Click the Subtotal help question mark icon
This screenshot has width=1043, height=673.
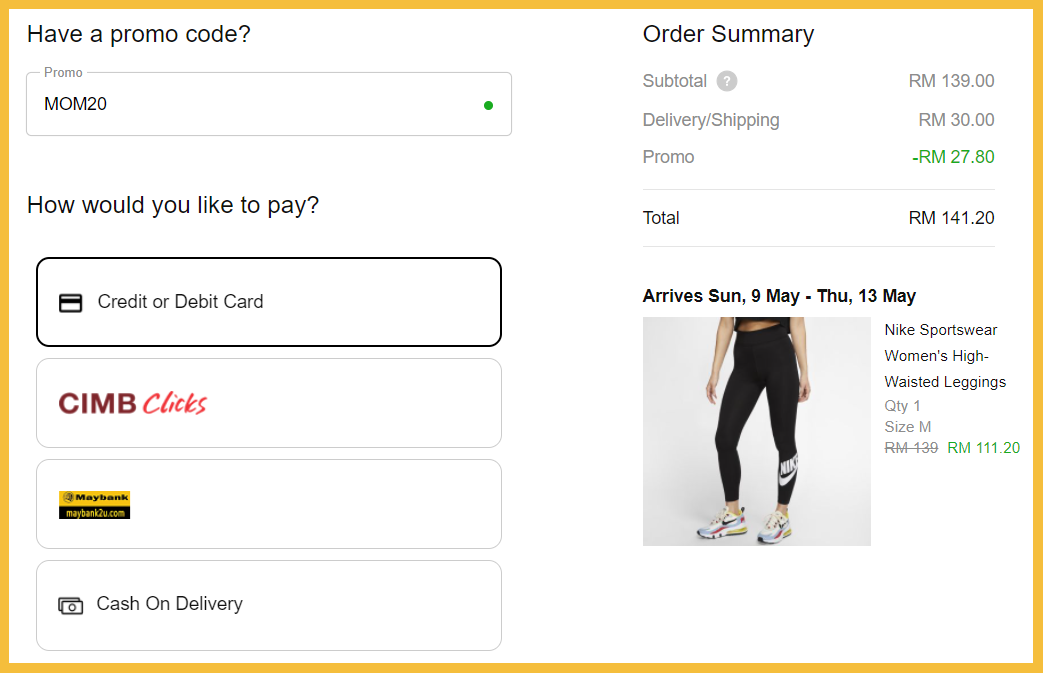tap(727, 82)
